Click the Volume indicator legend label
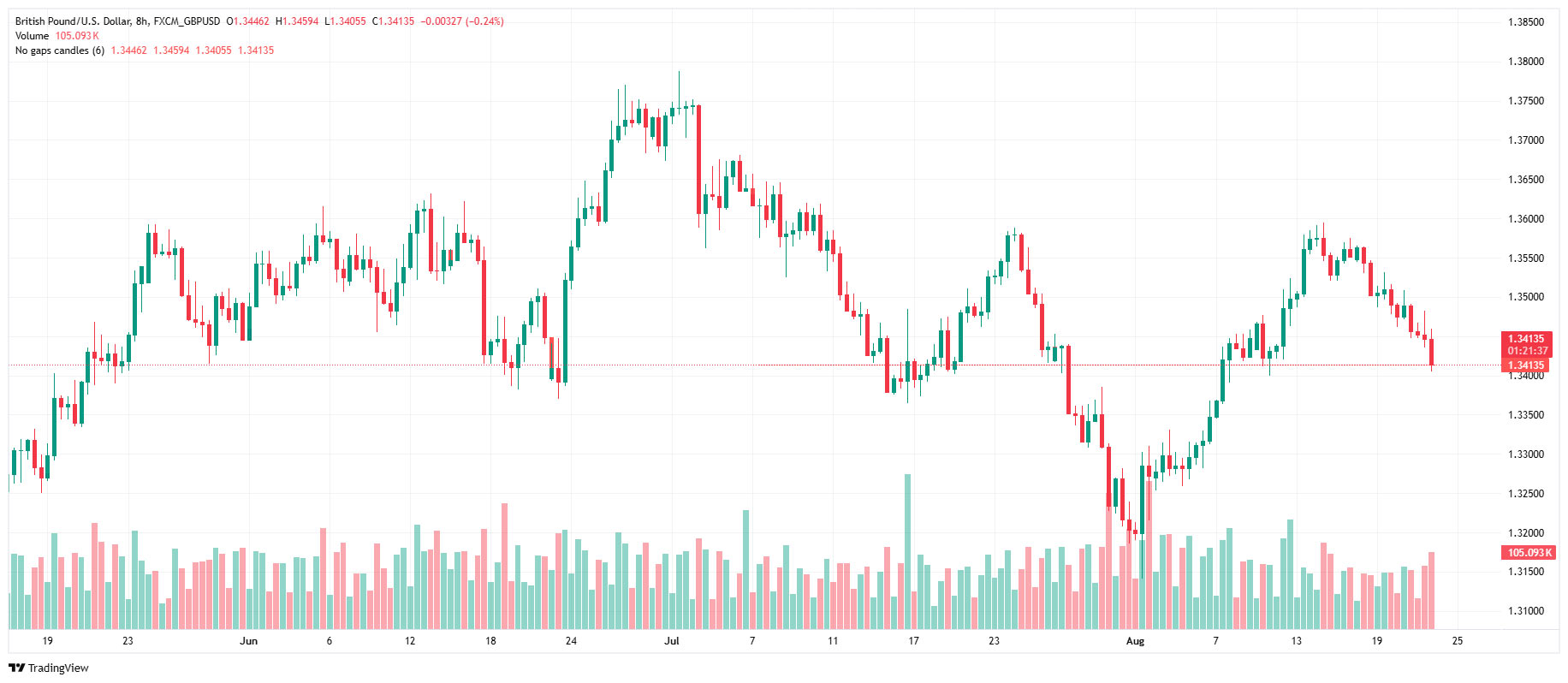 point(32,36)
